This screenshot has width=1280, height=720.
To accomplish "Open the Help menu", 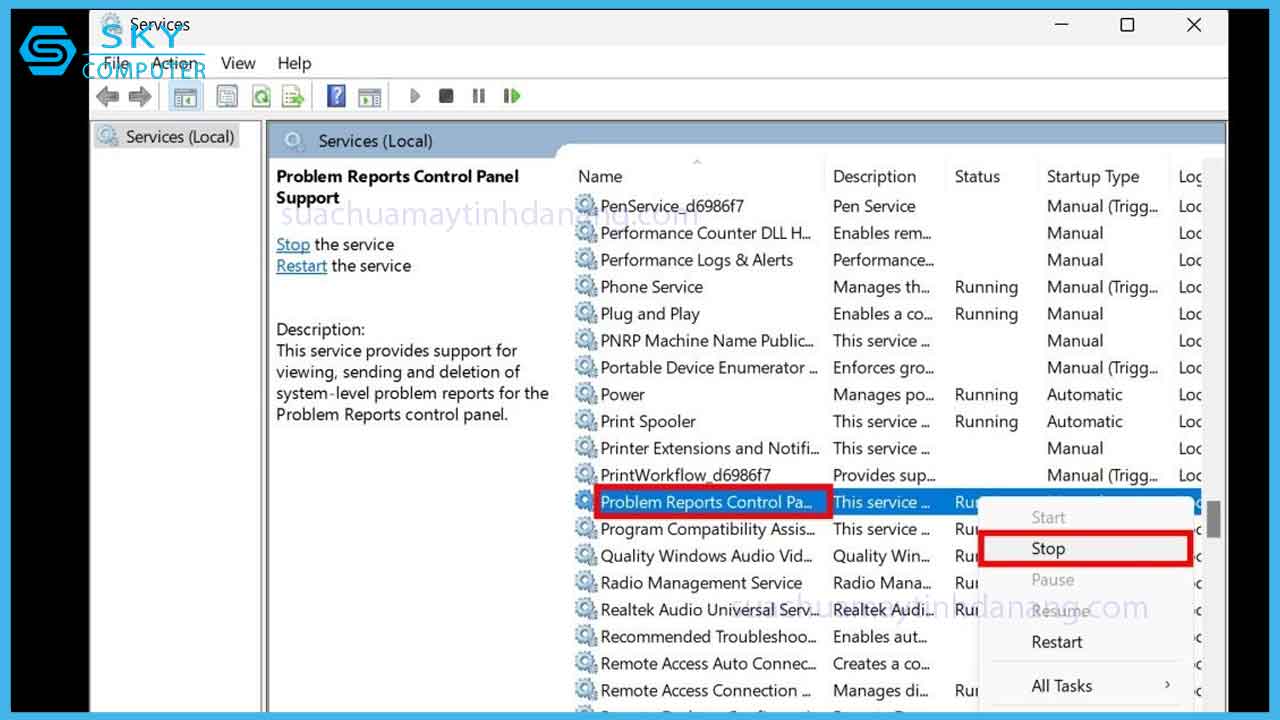I will (x=294, y=63).
